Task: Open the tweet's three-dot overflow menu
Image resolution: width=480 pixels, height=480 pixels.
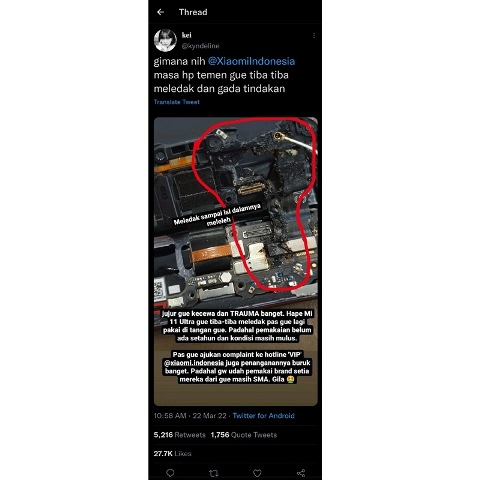Action: (x=314, y=35)
